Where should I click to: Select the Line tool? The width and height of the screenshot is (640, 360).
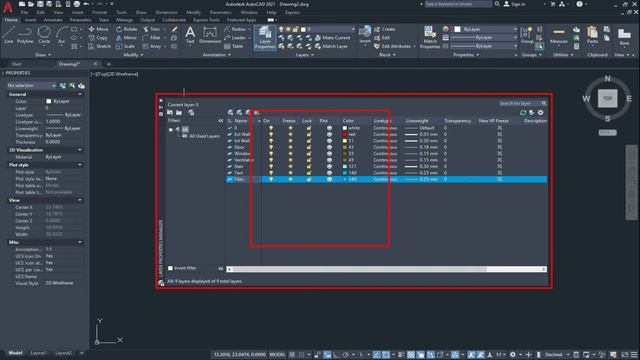point(9,34)
